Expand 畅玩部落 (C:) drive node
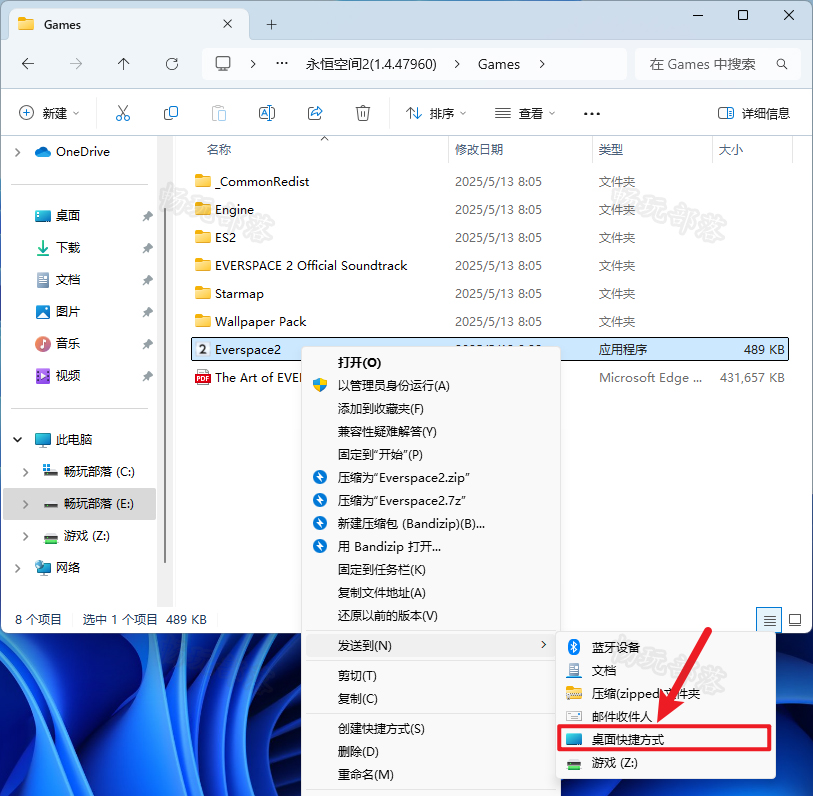 (x=25, y=472)
